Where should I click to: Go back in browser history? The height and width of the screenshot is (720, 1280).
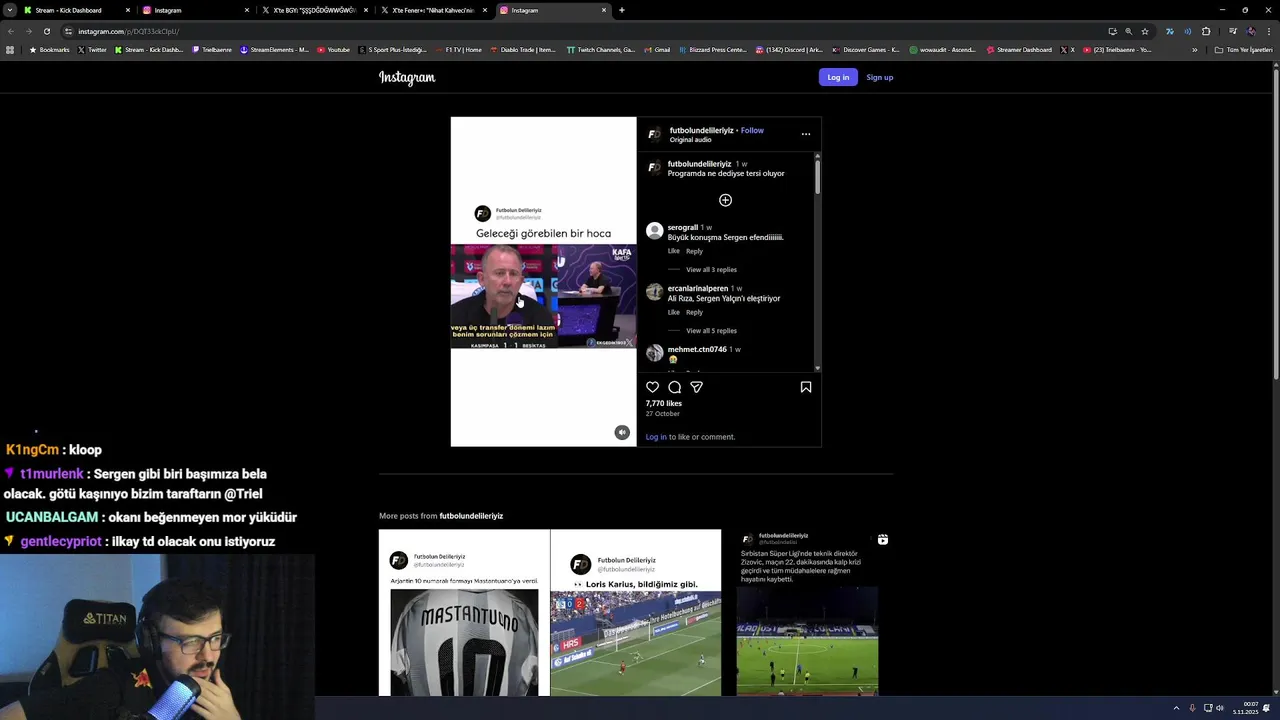click(10, 31)
